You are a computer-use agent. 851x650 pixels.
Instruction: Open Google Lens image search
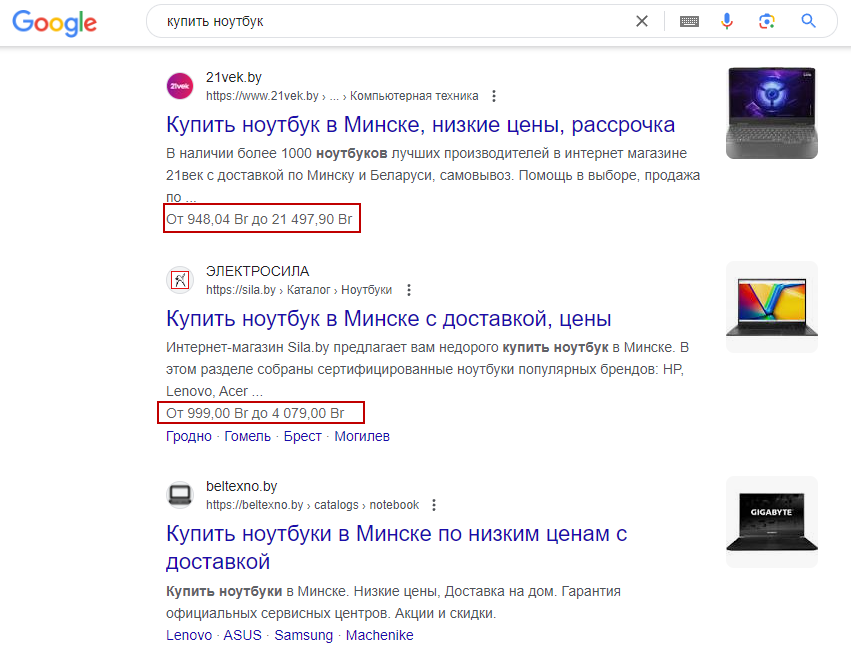click(x=766, y=21)
